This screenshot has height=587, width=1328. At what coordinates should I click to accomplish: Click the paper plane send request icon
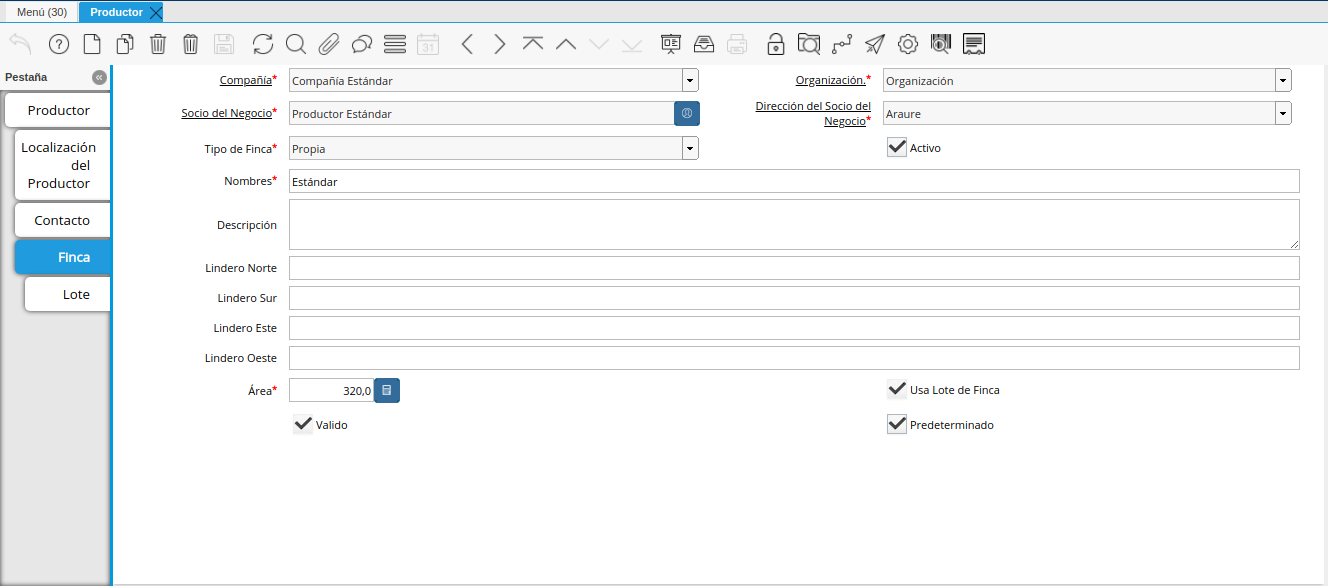(x=875, y=44)
